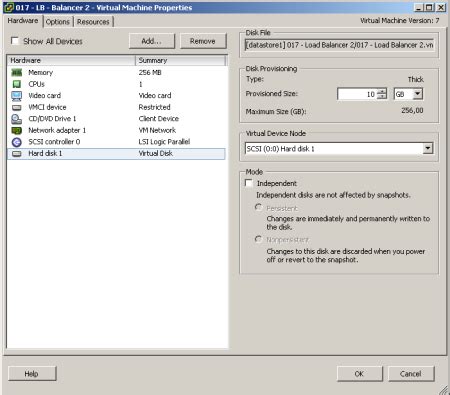Select the Hard disk 1 row
450x395 pixels.
(x=116, y=154)
